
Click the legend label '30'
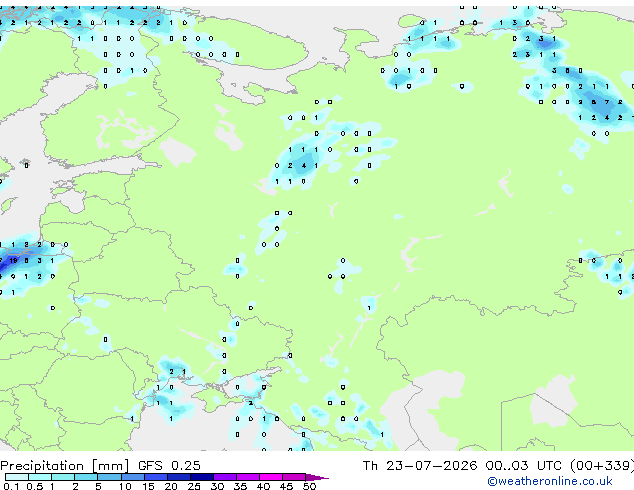217,486
